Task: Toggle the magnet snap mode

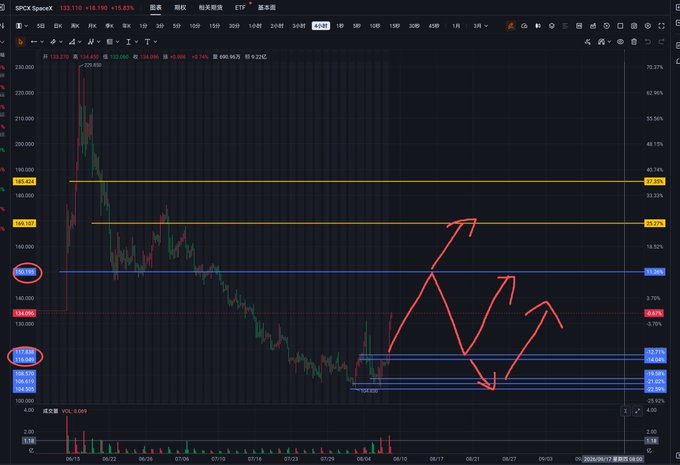Action: pyautogui.click(x=601, y=42)
